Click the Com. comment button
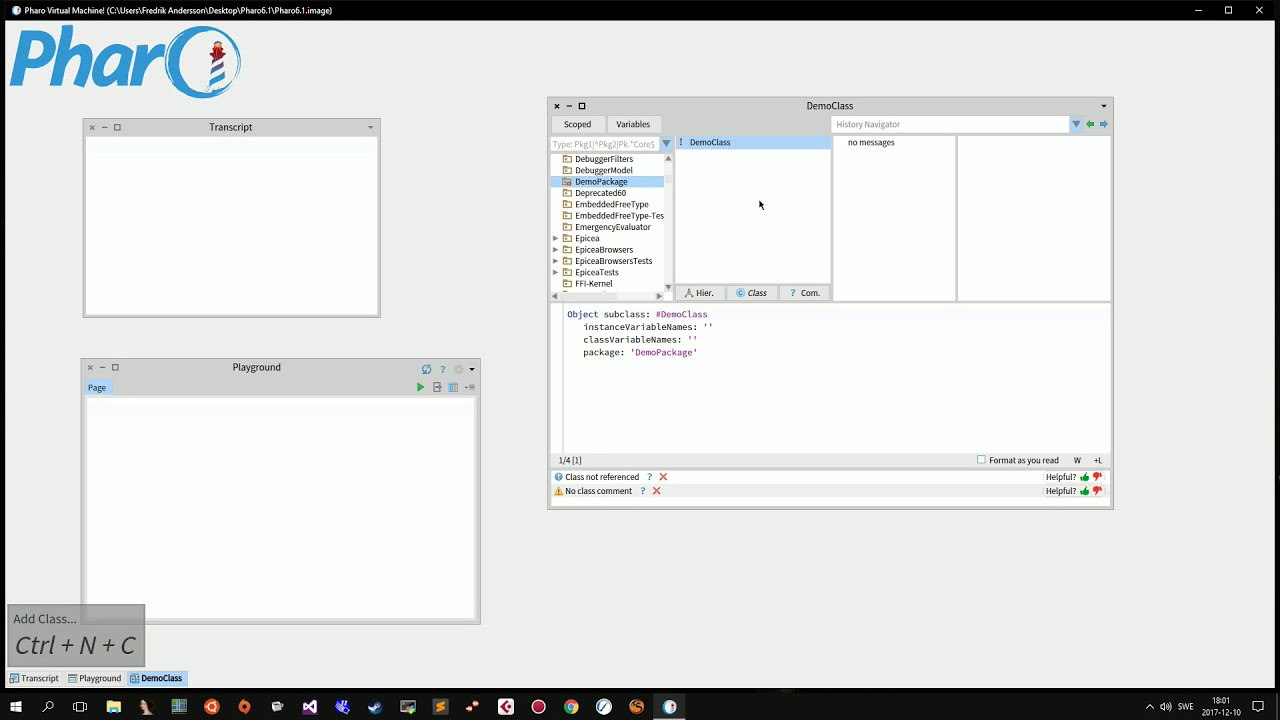The height and width of the screenshot is (720, 1280). [804, 293]
